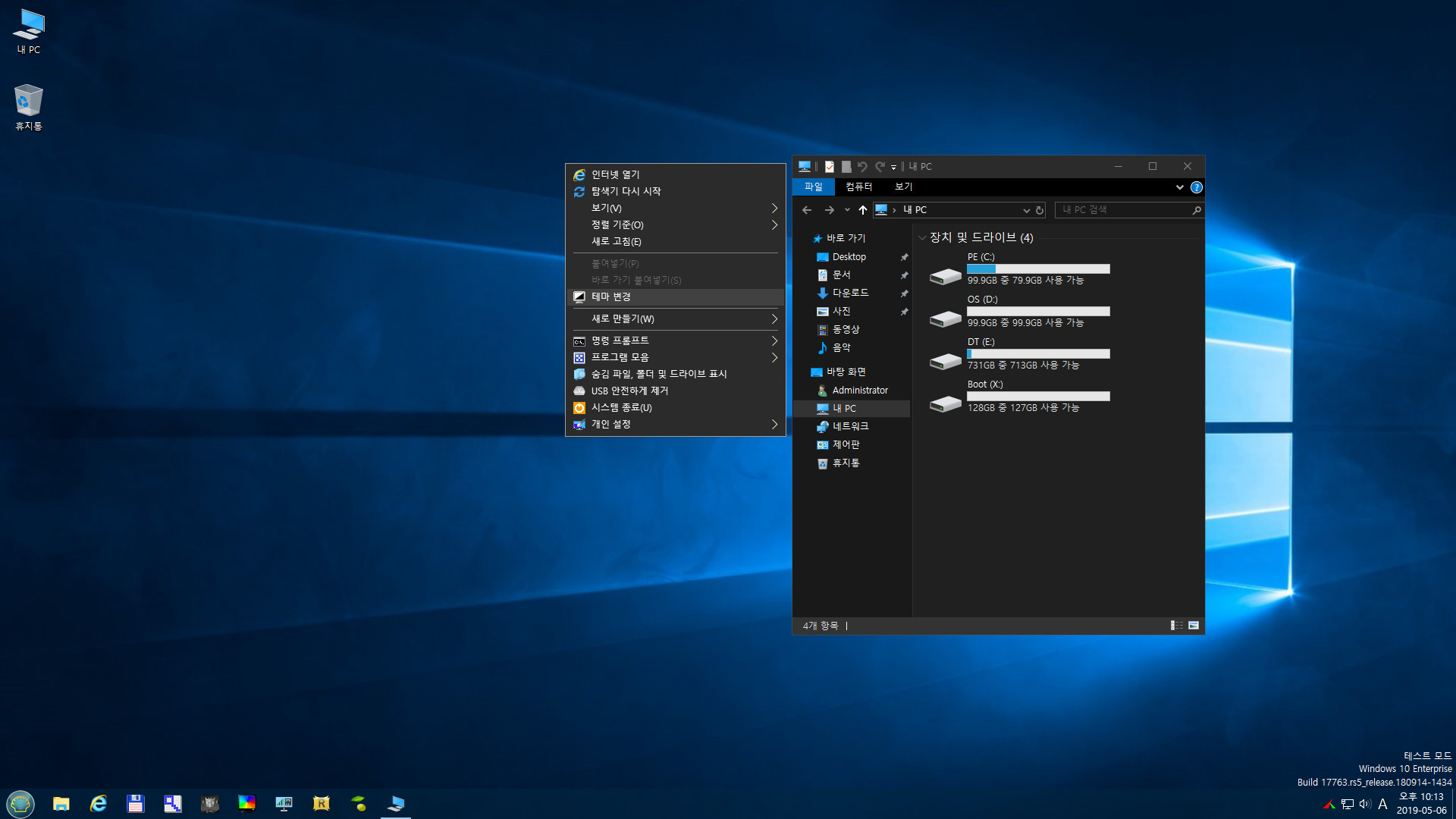Click the New Folder icon in quick access toolbar

pyautogui.click(x=846, y=166)
